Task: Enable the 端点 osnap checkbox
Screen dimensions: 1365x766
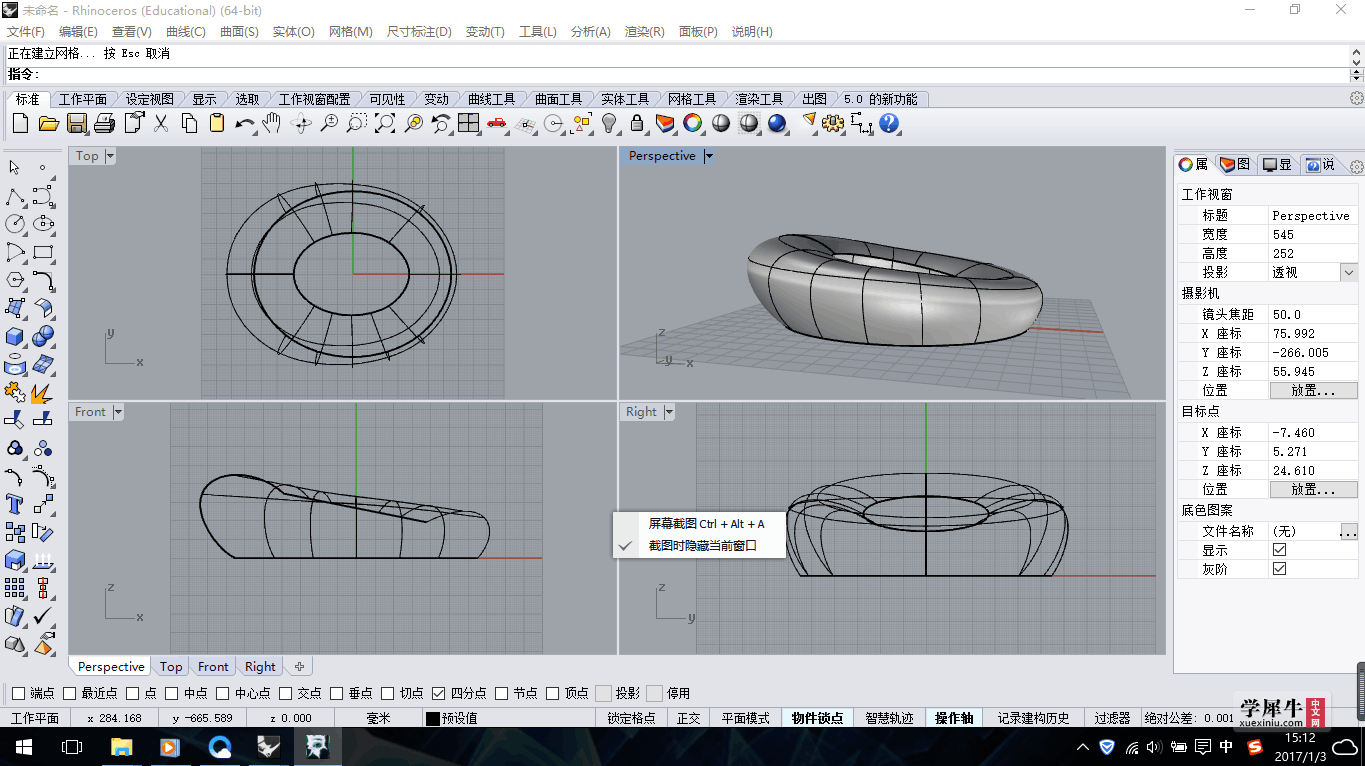Action: pos(18,693)
